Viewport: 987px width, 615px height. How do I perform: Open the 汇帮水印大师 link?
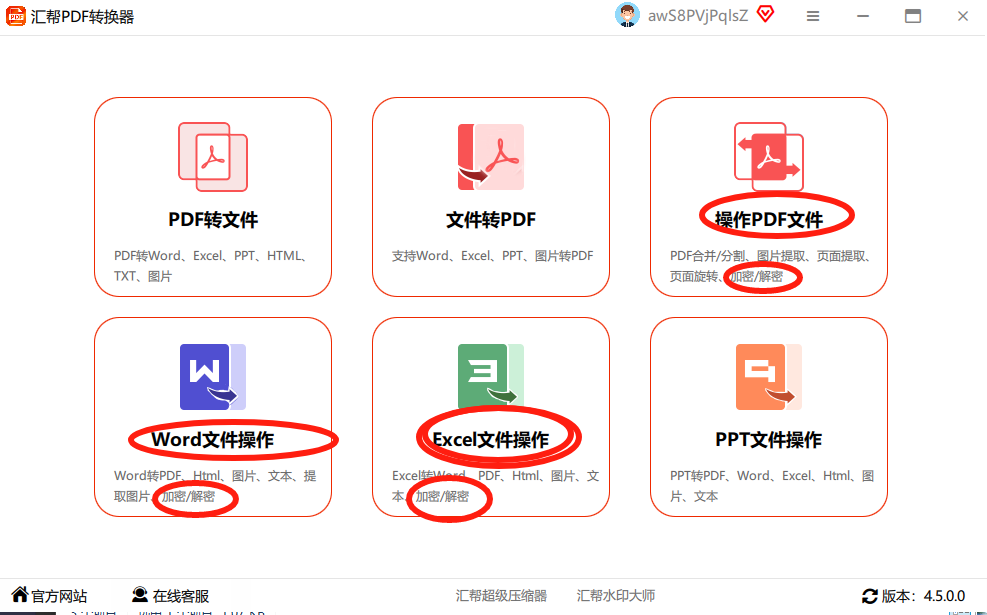(616, 595)
